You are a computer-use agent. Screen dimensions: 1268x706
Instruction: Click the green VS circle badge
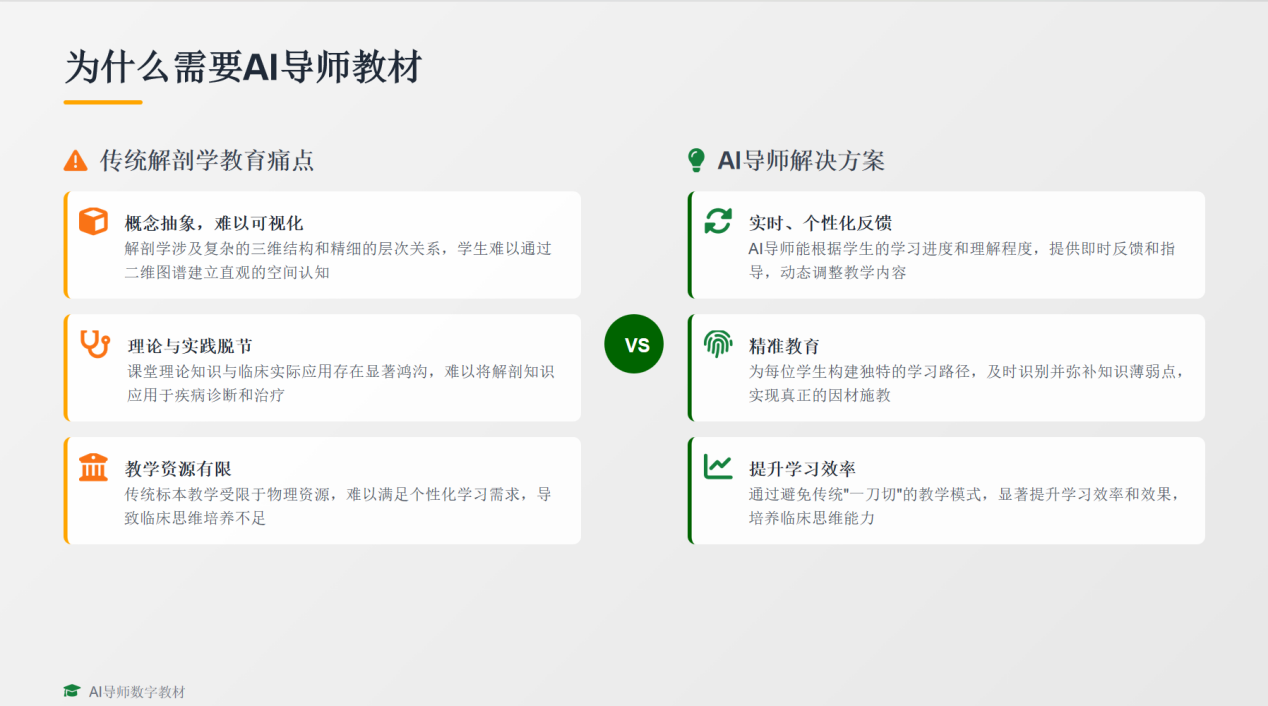[634, 344]
